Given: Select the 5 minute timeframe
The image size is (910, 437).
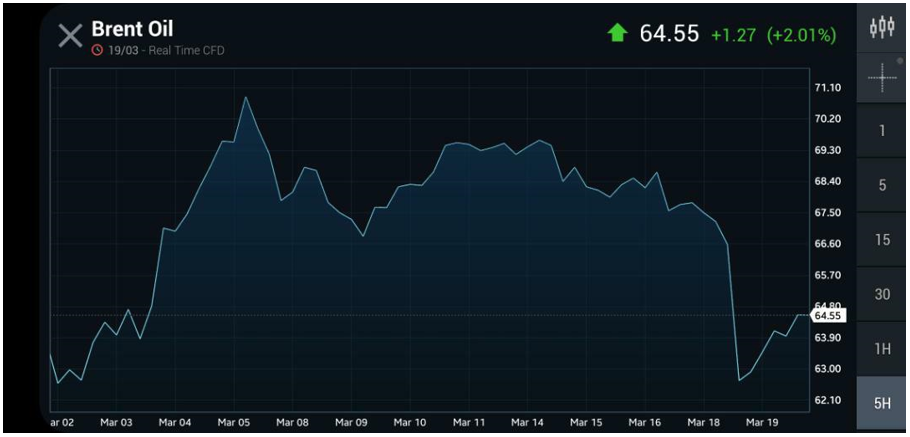Looking at the screenshot, I should (882, 185).
